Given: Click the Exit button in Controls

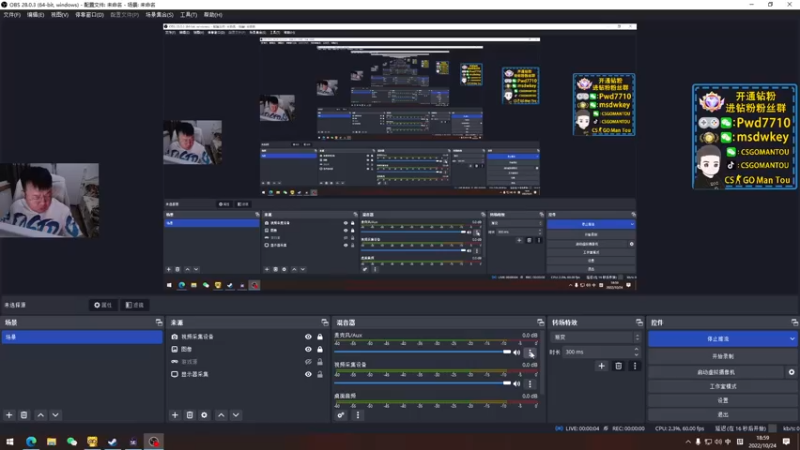Looking at the screenshot, I should point(722,414).
